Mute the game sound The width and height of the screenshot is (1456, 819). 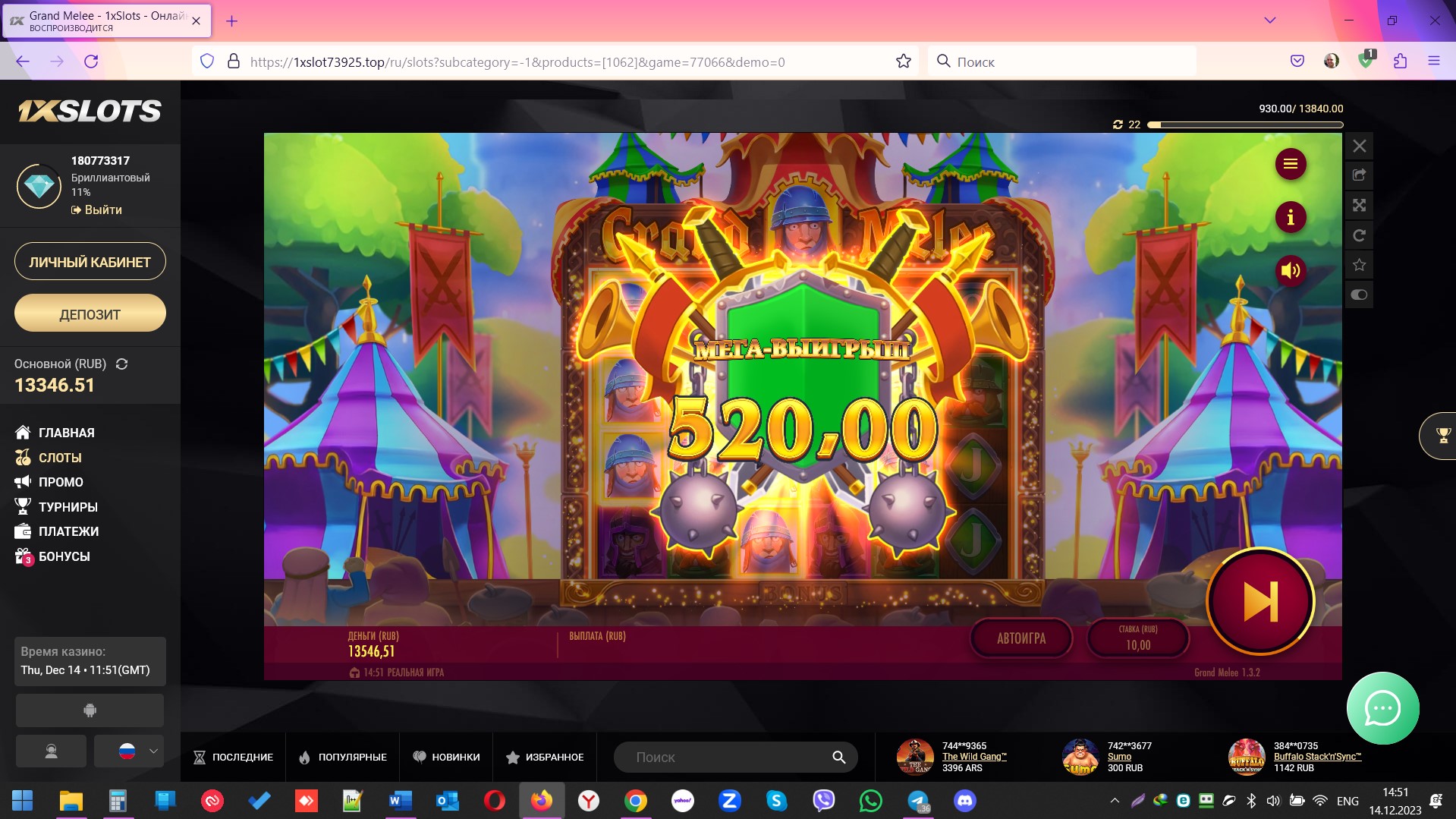[x=1290, y=270]
